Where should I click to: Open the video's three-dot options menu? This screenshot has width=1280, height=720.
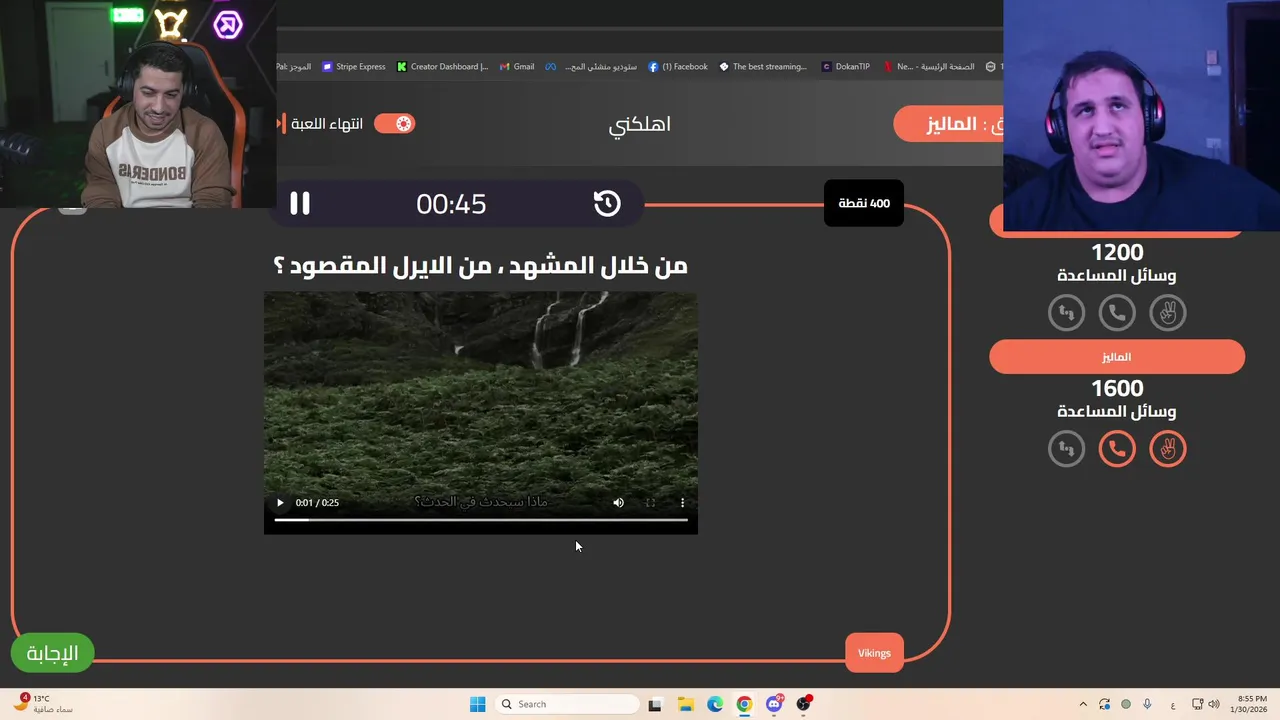[x=683, y=503]
